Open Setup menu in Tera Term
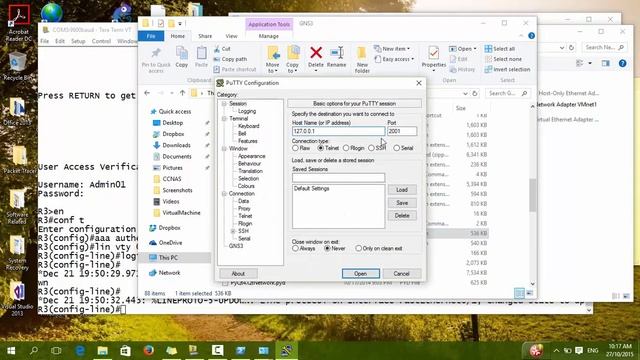The image size is (640, 360). click(78, 41)
